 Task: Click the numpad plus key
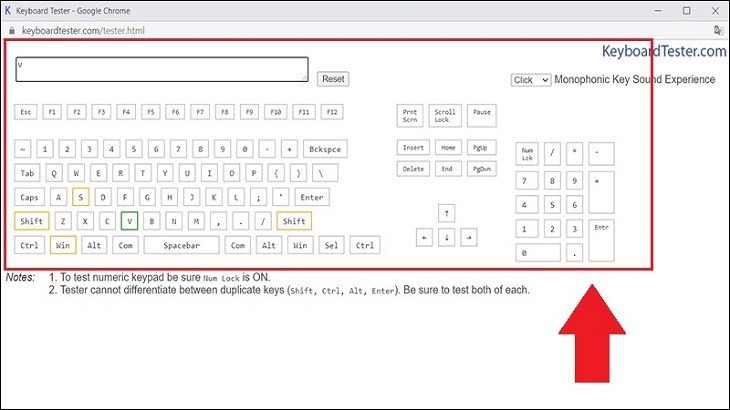tap(602, 193)
